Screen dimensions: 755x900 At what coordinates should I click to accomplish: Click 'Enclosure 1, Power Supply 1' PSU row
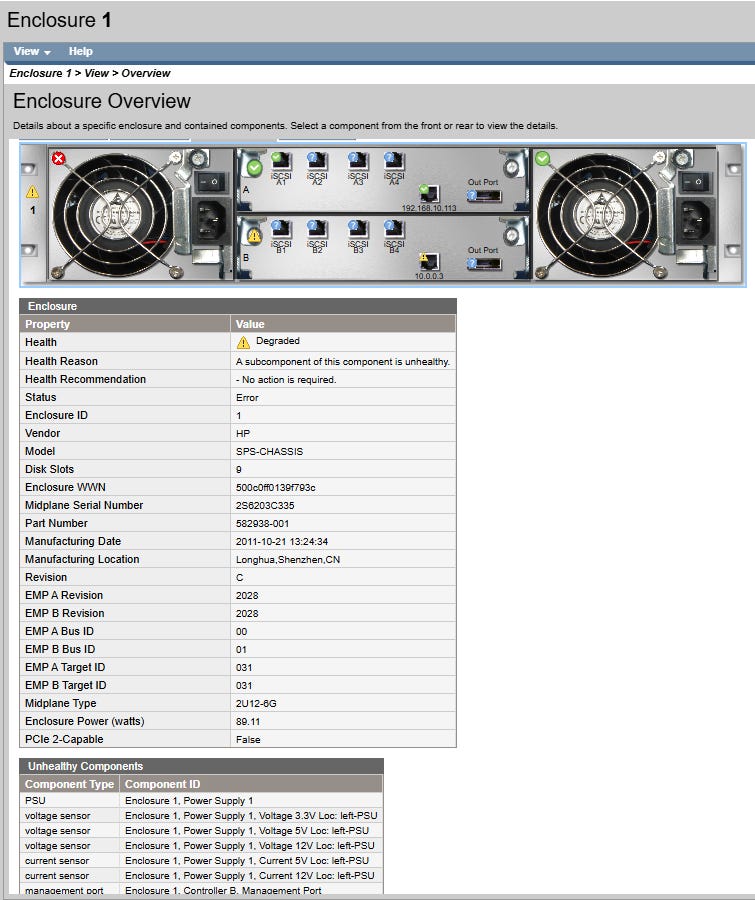[201, 801]
